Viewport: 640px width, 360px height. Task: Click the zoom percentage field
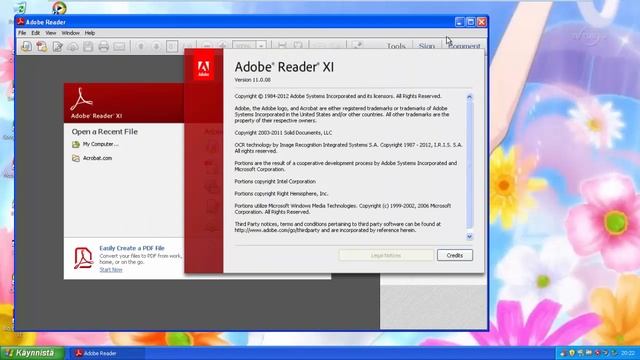244,45
